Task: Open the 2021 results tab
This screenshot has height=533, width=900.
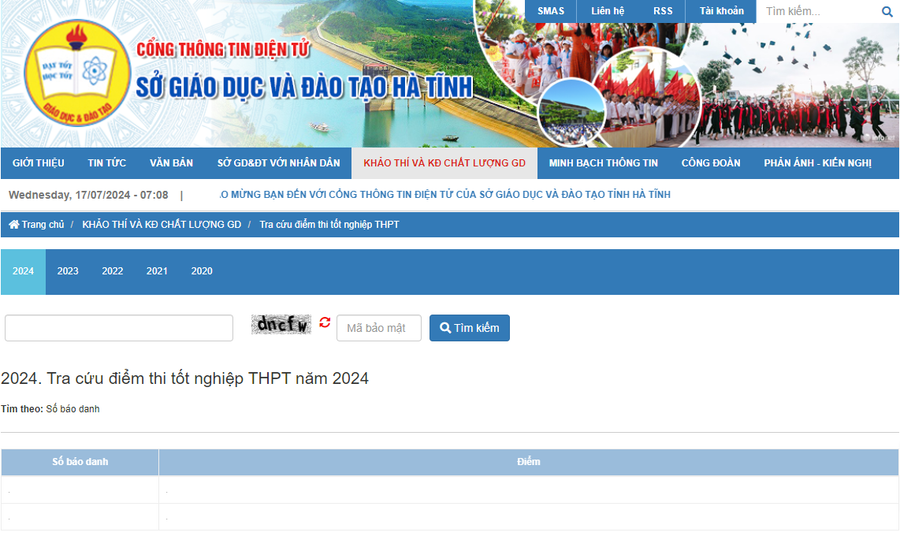Action: [157, 271]
